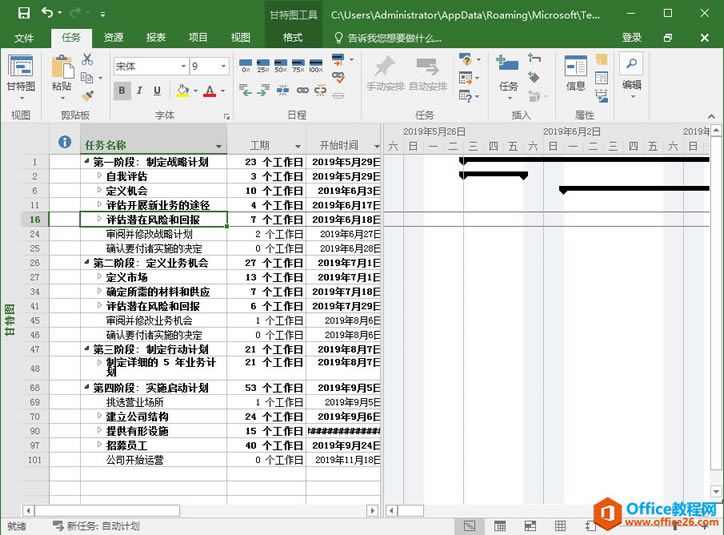Expand the 自我评估 task row

(x=99, y=176)
